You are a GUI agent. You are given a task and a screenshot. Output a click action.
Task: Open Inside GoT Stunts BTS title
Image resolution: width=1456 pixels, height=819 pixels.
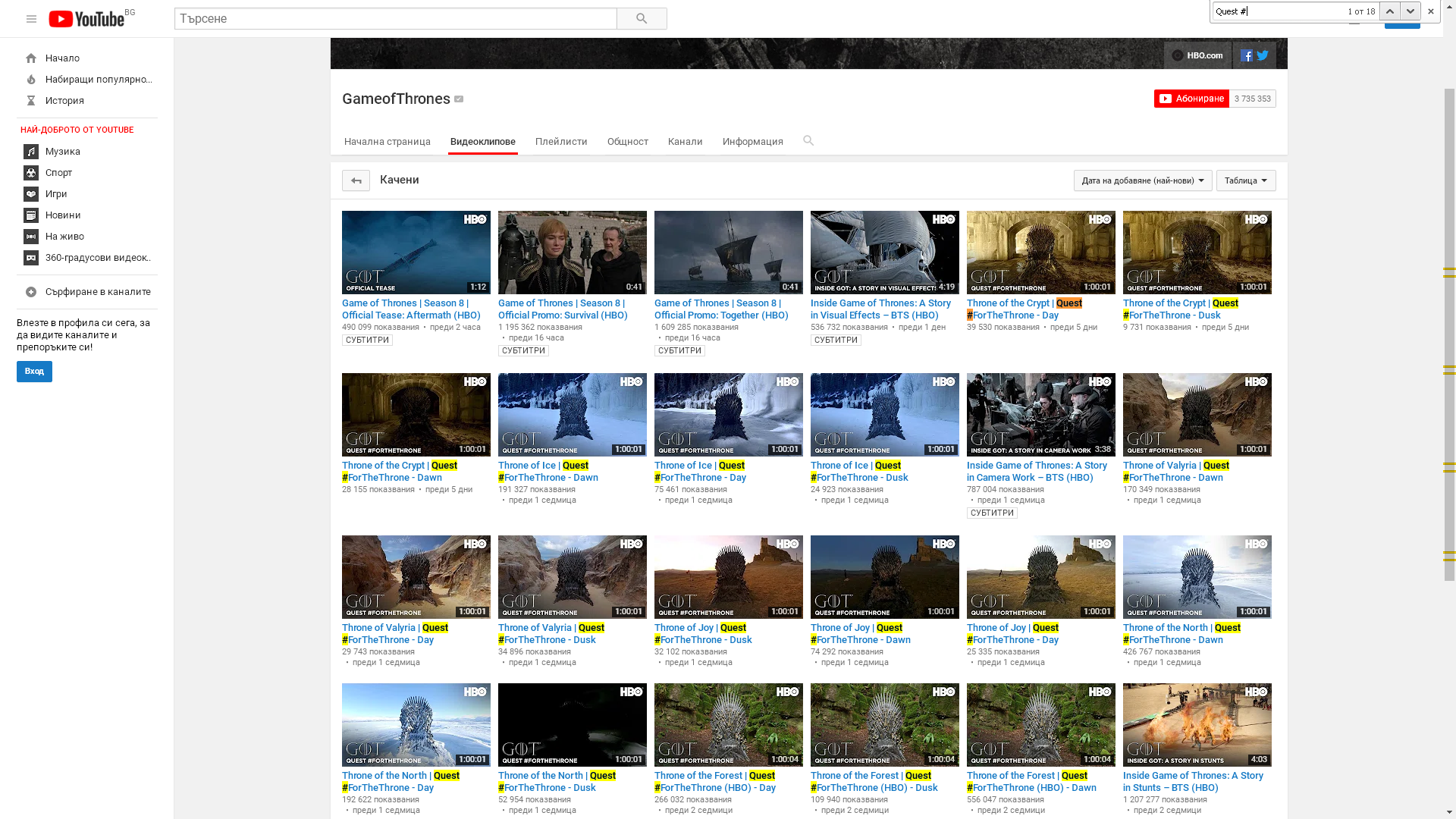click(1193, 782)
